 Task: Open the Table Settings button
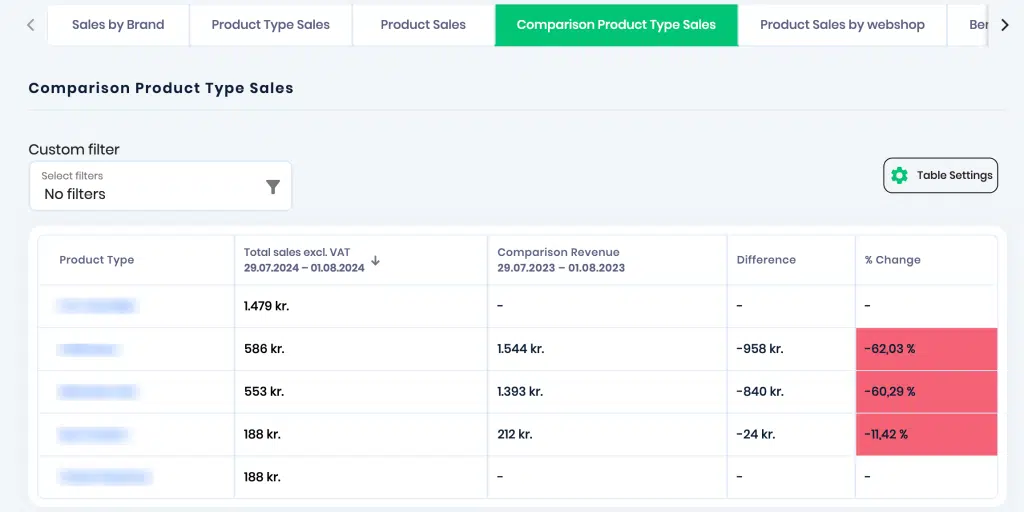[x=940, y=175]
